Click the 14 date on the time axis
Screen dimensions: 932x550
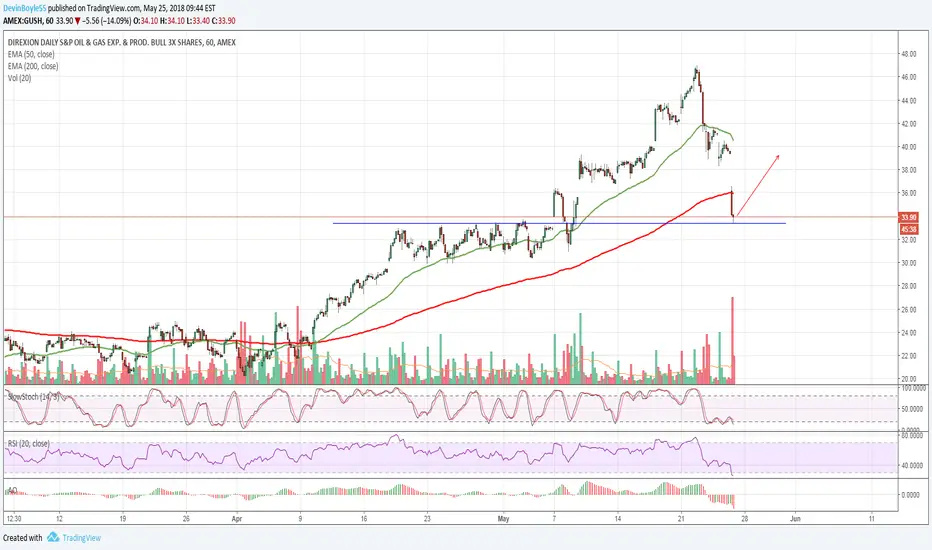coord(618,518)
